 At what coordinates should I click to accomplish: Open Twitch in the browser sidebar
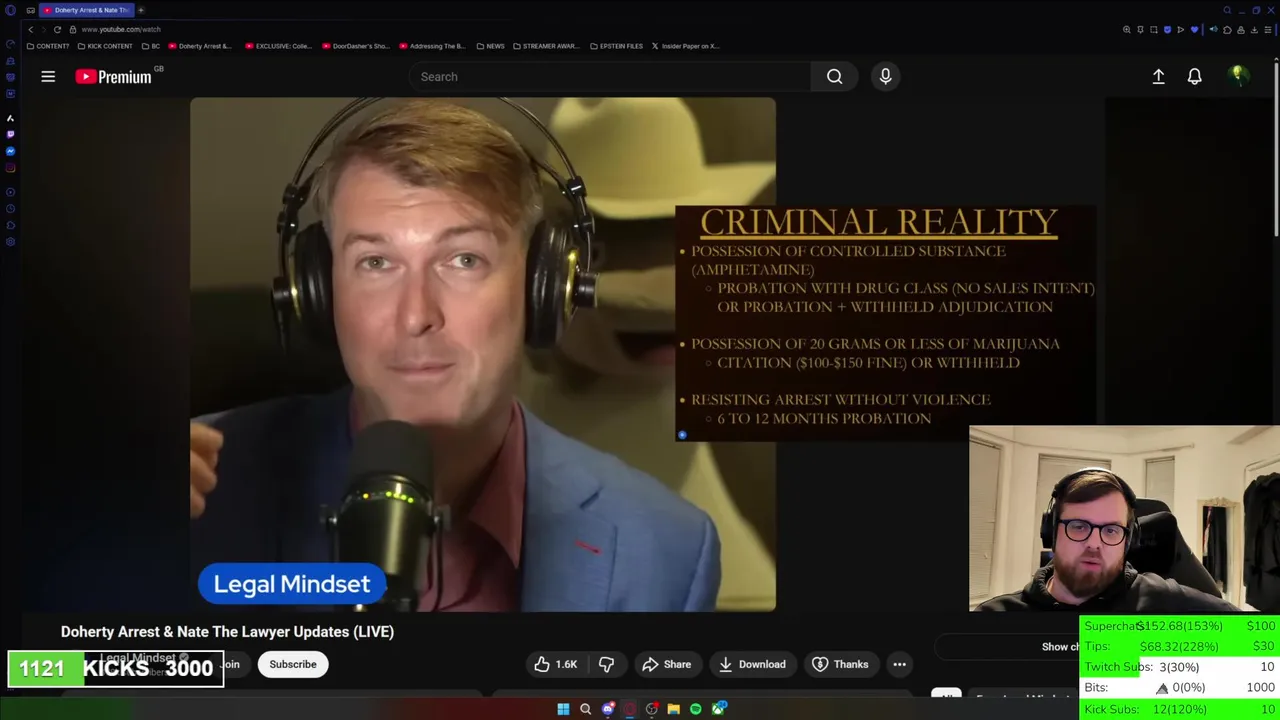click(10, 134)
